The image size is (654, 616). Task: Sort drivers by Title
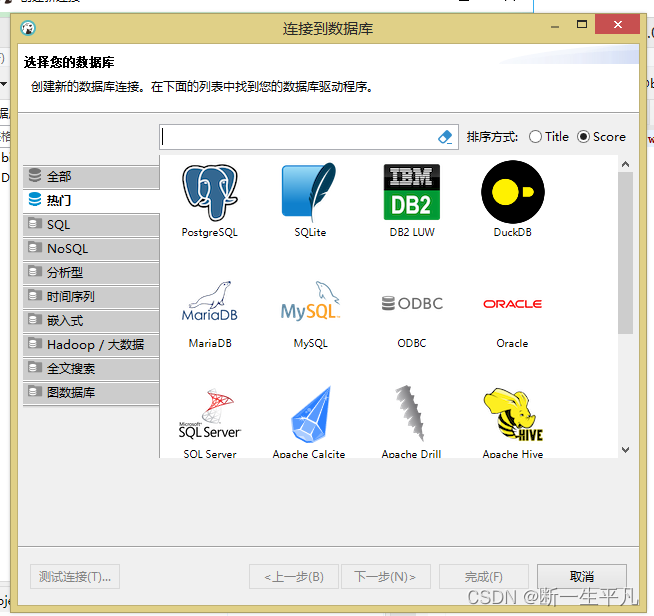pyautogui.click(x=548, y=137)
